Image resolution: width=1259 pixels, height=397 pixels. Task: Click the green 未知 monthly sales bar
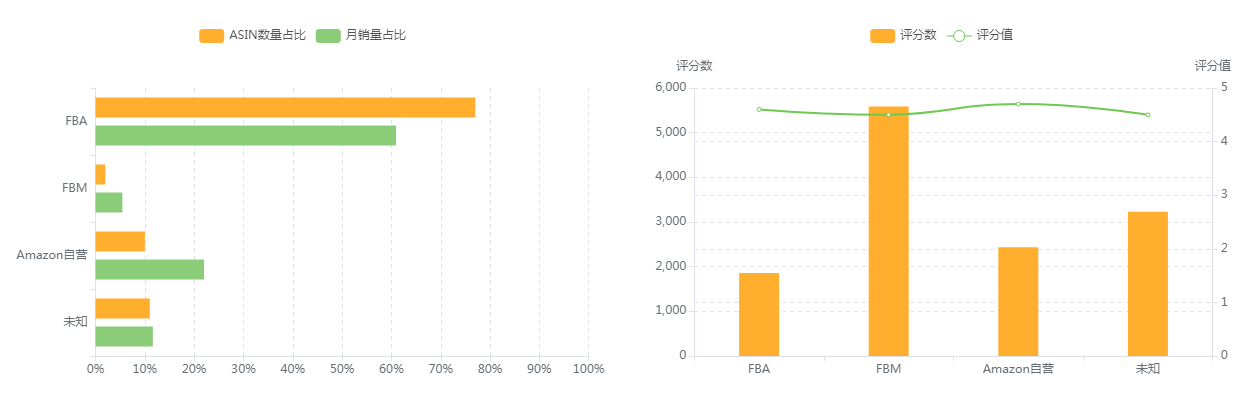[124, 336]
